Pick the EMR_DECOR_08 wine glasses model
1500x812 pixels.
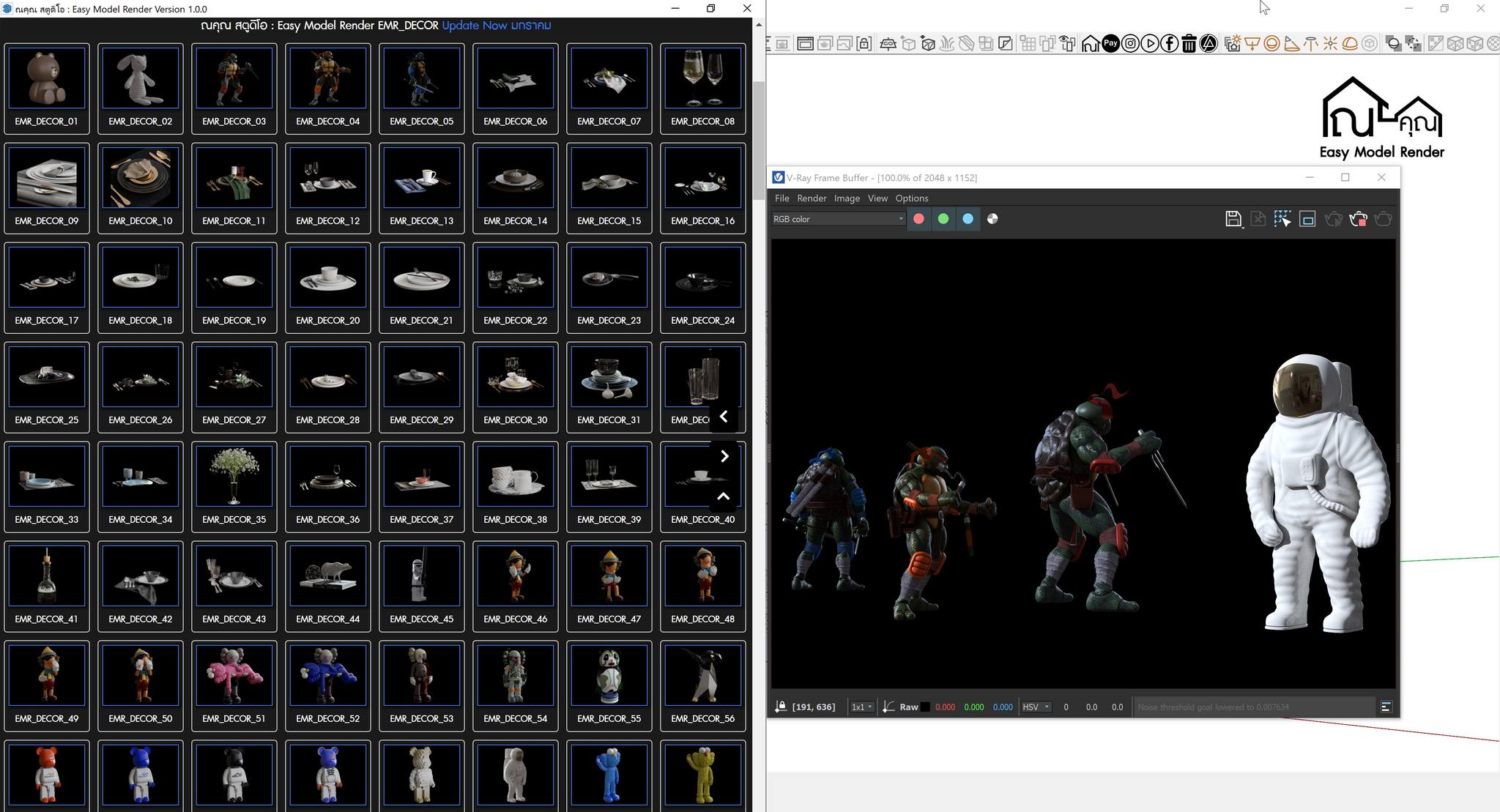coord(703,89)
